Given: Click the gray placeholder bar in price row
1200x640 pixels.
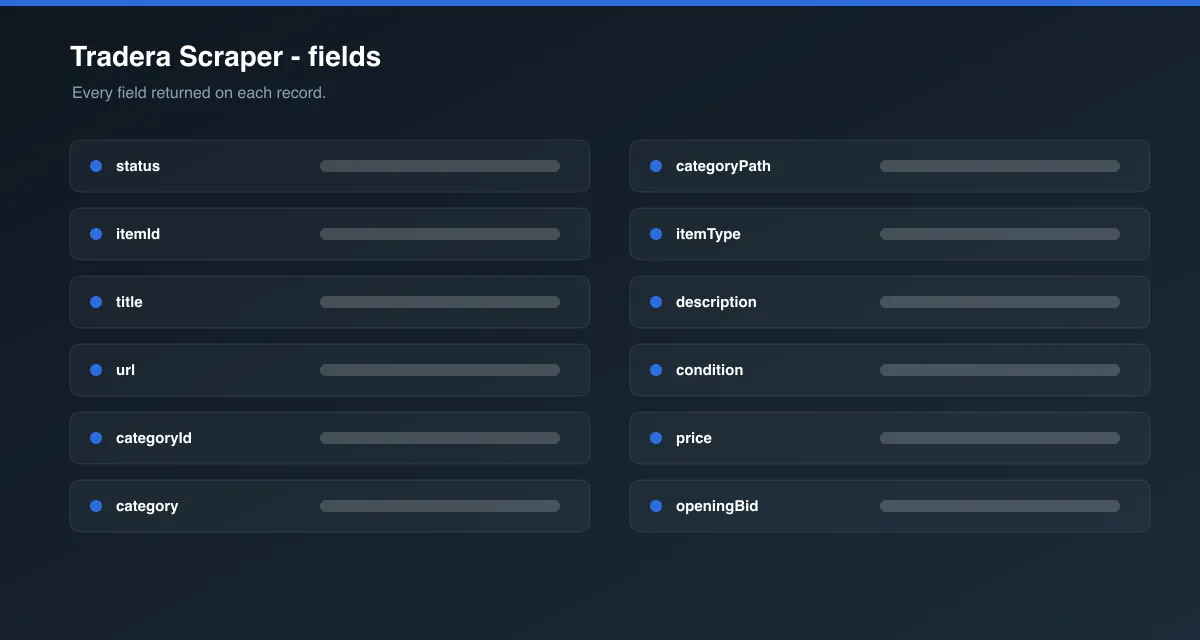Looking at the screenshot, I should click(1000, 438).
